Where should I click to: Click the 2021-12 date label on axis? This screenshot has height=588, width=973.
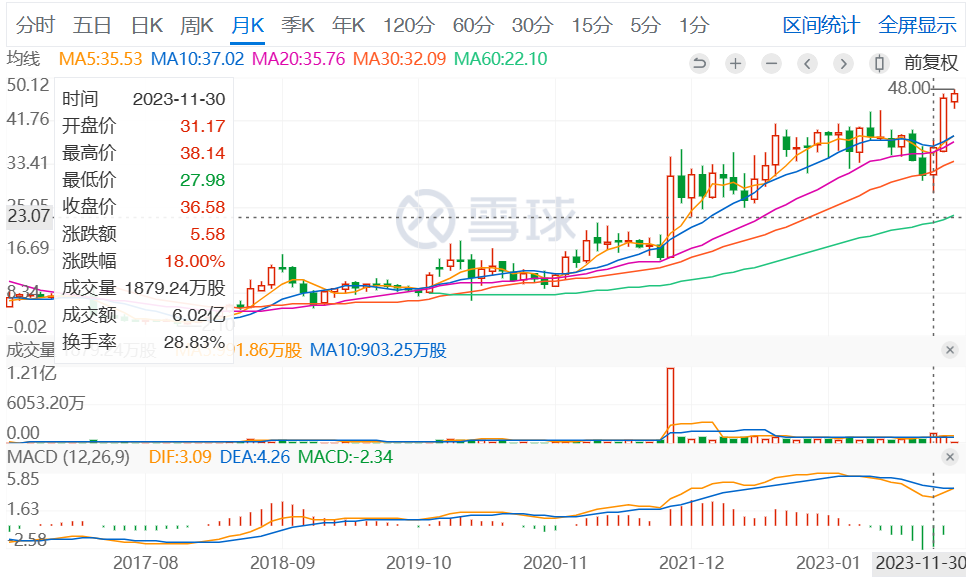(691, 563)
